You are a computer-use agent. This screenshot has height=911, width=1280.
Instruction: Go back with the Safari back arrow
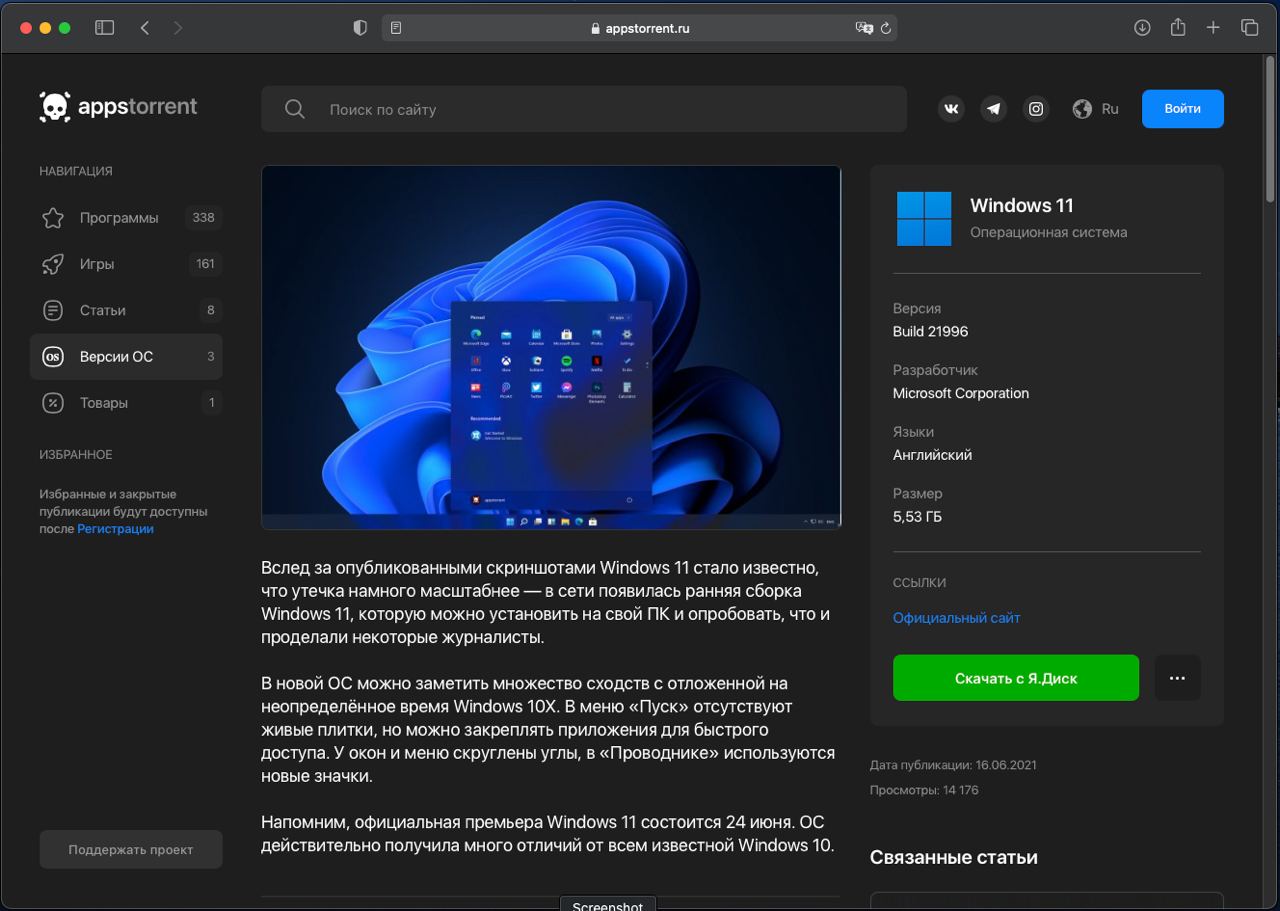point(145,28)
